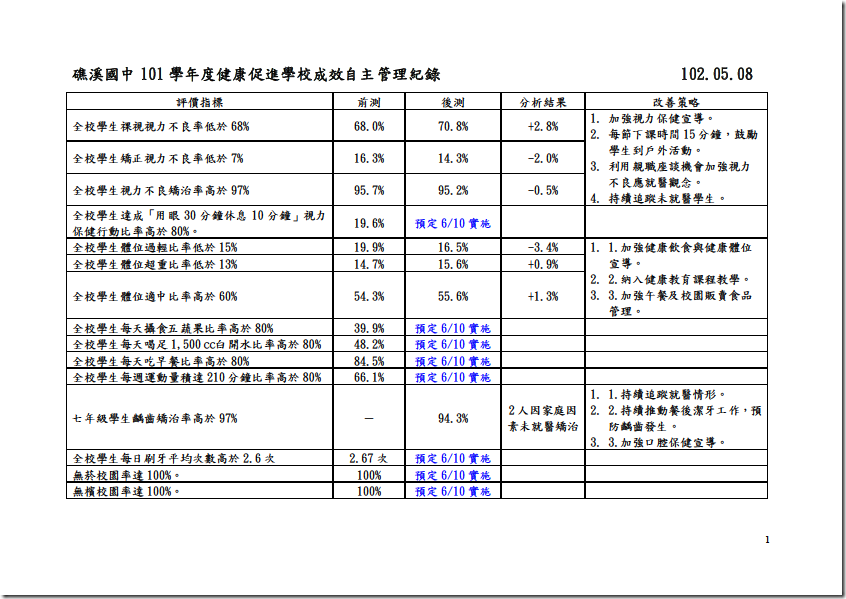Click the row label 全校學生體位超重比率低於13%
This screenshot has width=846, height=599.
point(155,264)
